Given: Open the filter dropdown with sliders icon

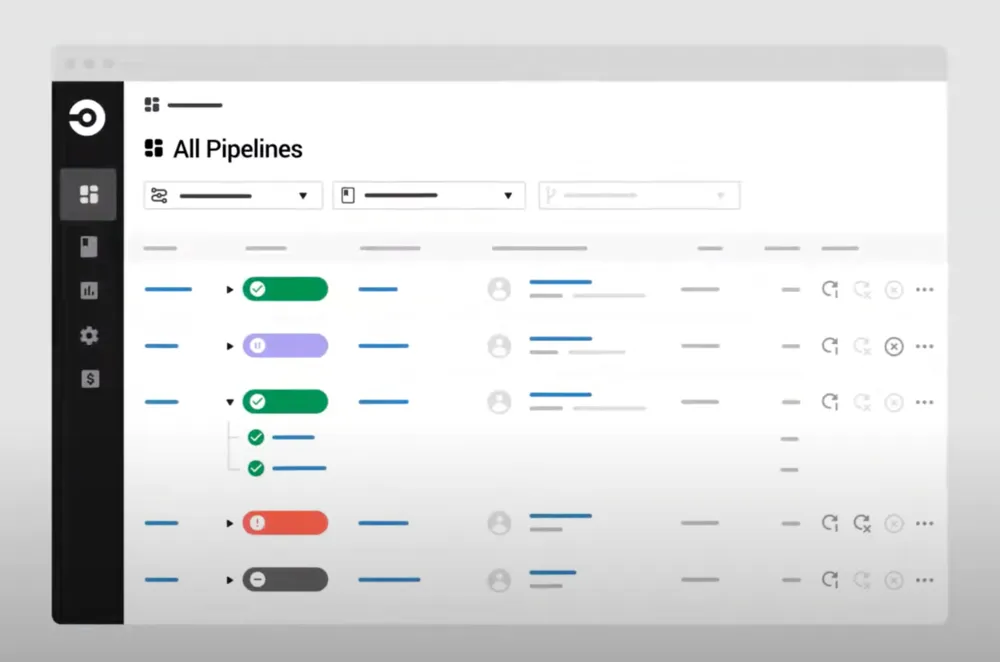Looking at the screenshot, I should 233,196.
